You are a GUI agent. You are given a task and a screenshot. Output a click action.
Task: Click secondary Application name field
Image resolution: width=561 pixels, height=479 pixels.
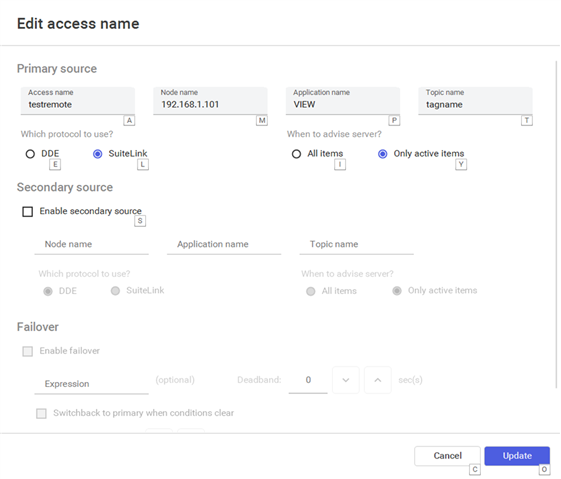tap(224, 244)
